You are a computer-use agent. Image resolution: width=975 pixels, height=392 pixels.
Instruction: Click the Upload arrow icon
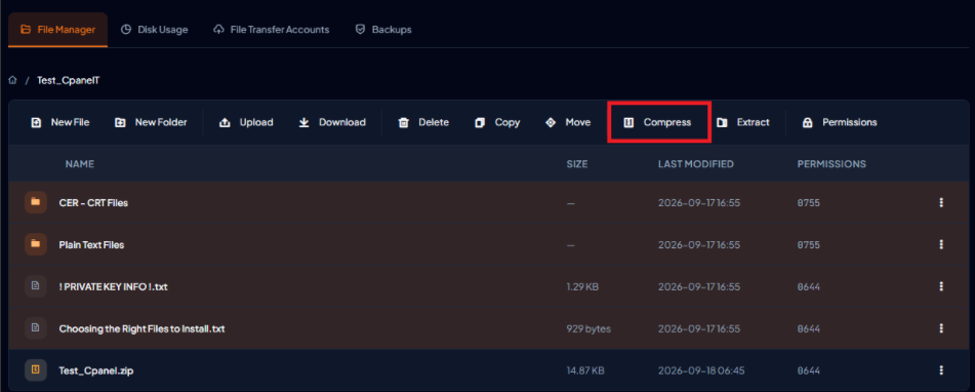(x=225, y=123)
